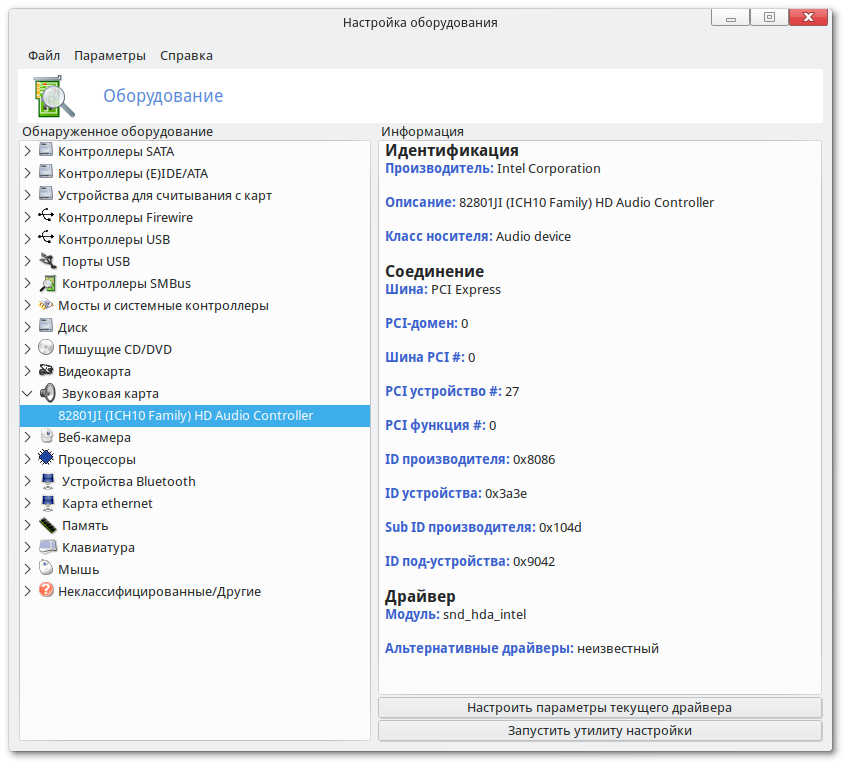This screenshot has width=847, height=766.
Task: Expand the Неклассифицированные/Другие node
Action: [x=28, y=592]
